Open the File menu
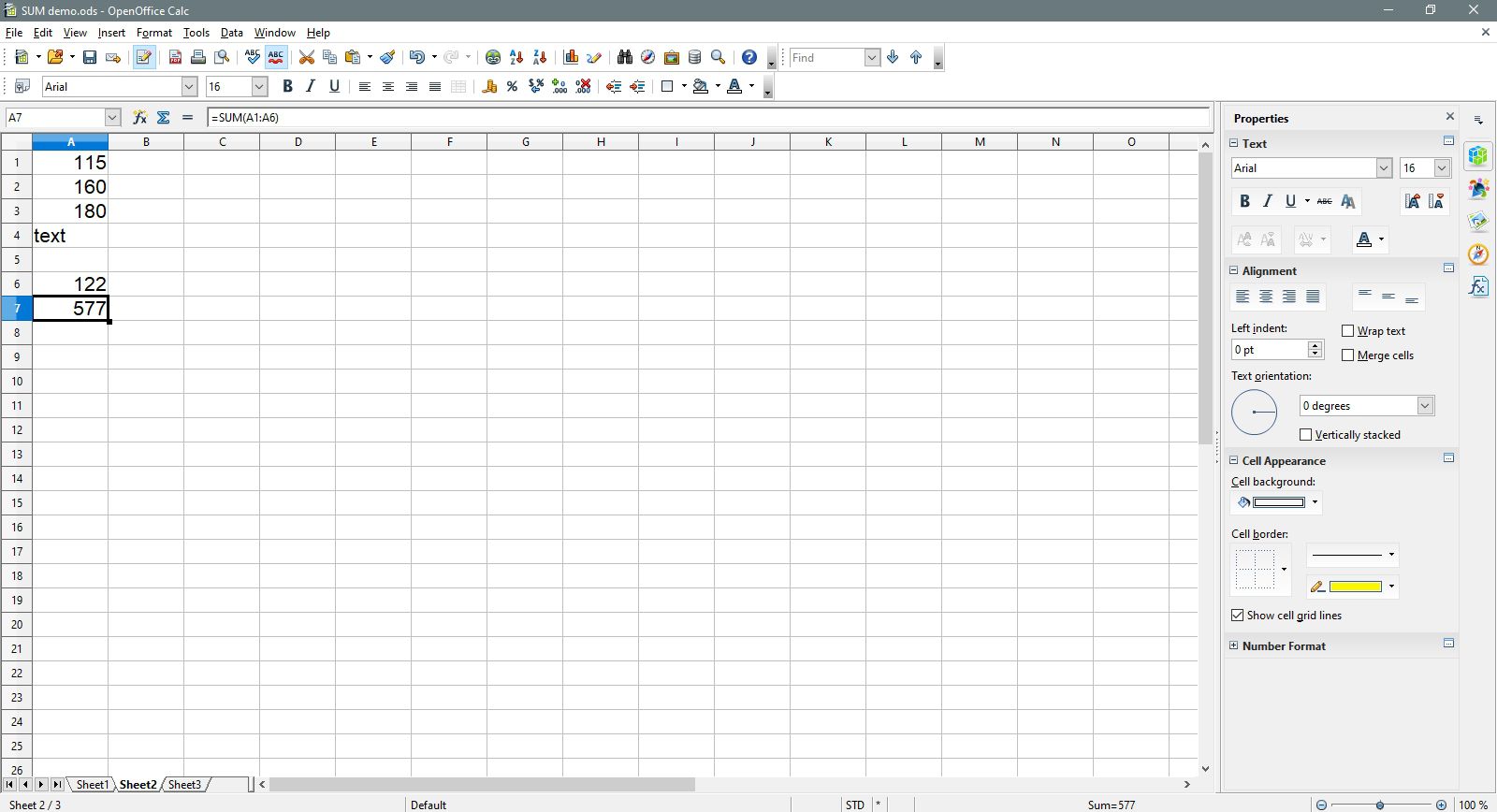 13,33
